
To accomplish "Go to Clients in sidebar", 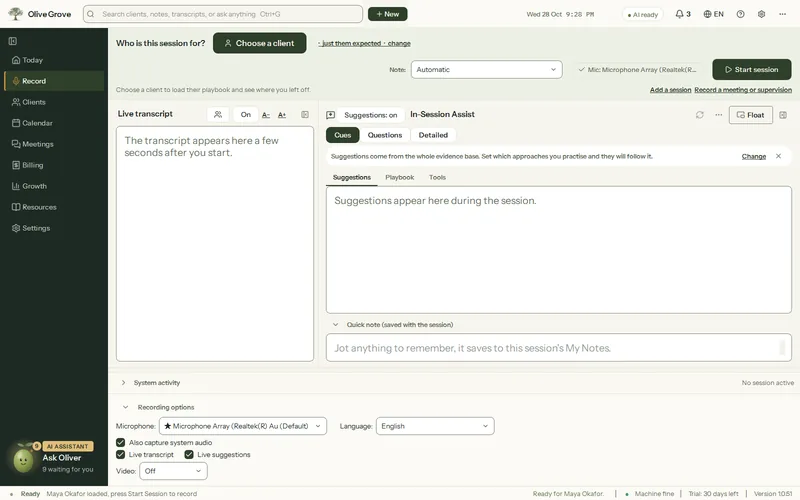I will [54, 102].
